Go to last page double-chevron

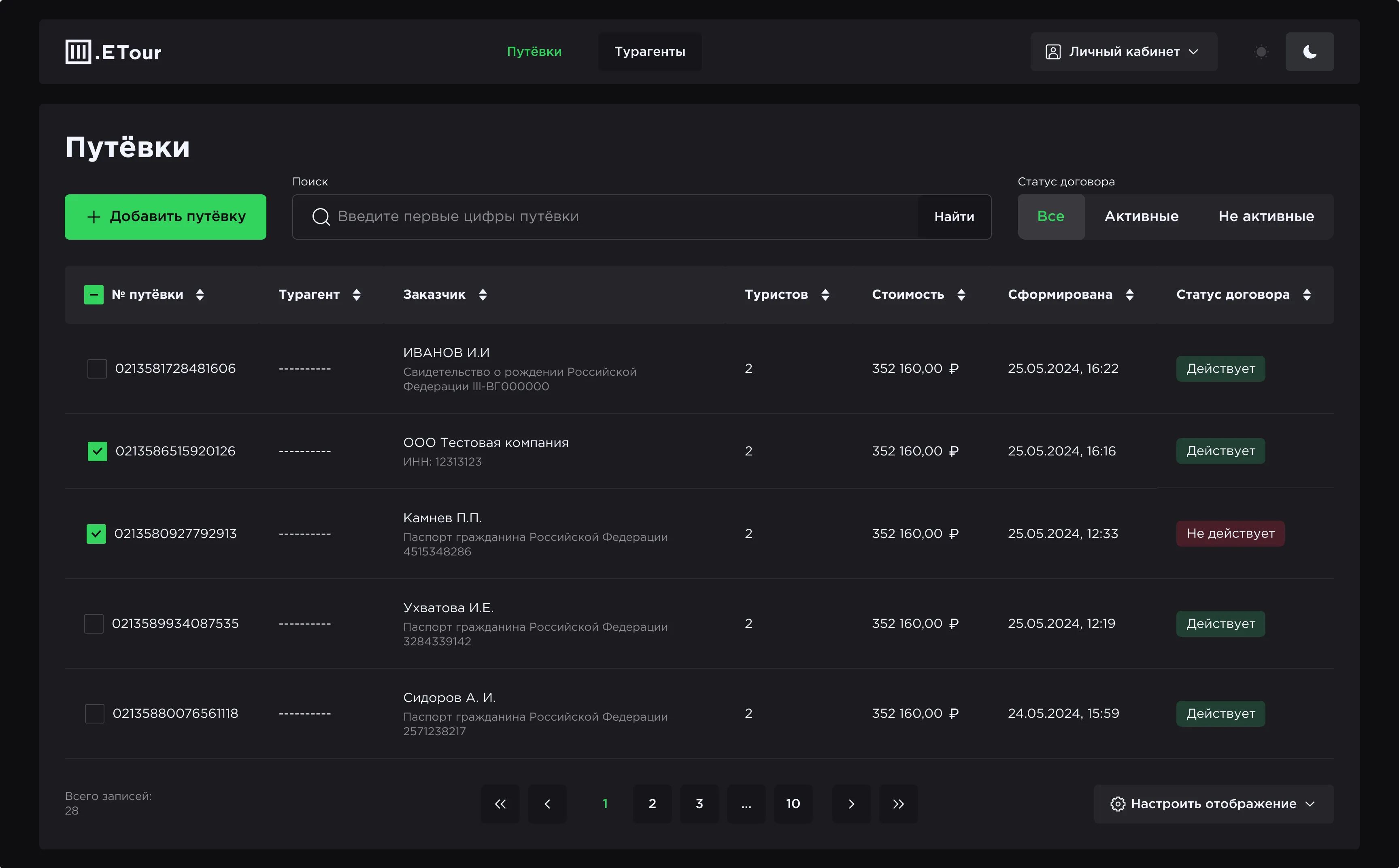(898, 804)
